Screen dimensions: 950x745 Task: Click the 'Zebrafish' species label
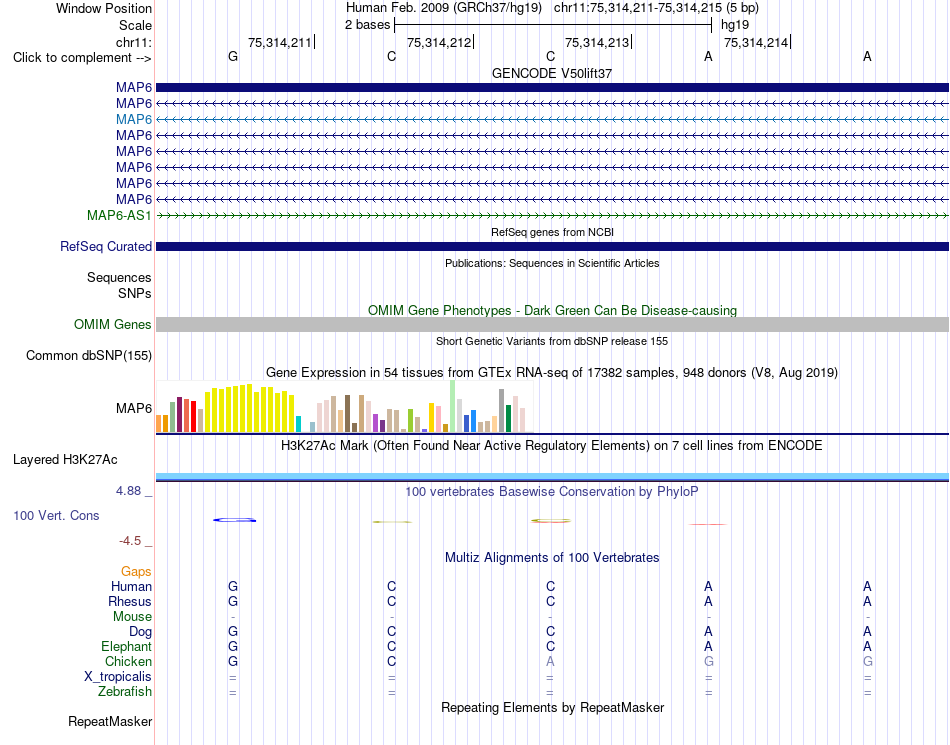click(125, 691)
